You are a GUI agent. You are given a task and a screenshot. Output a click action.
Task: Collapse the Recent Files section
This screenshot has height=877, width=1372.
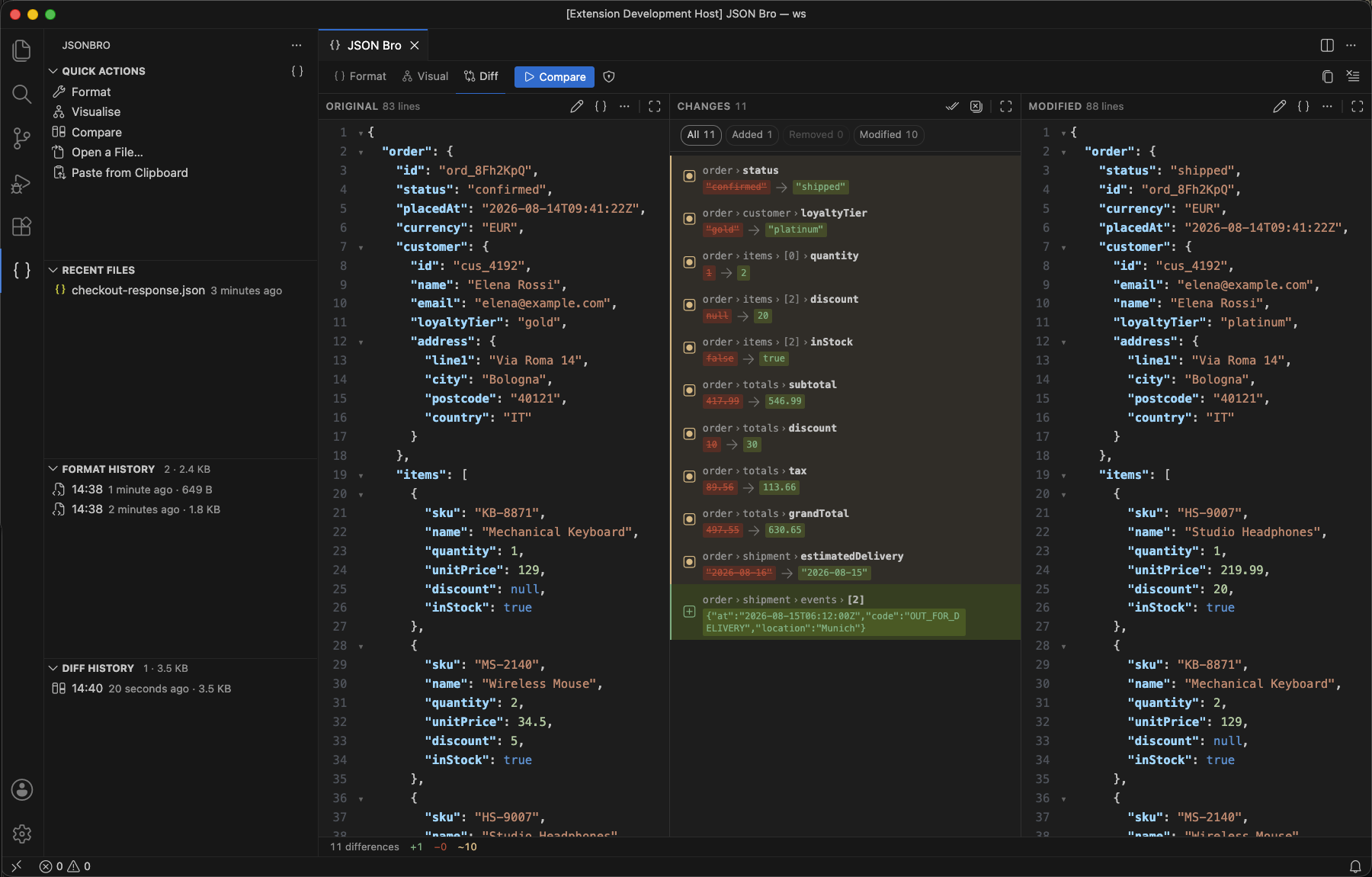tap(53, 270)
